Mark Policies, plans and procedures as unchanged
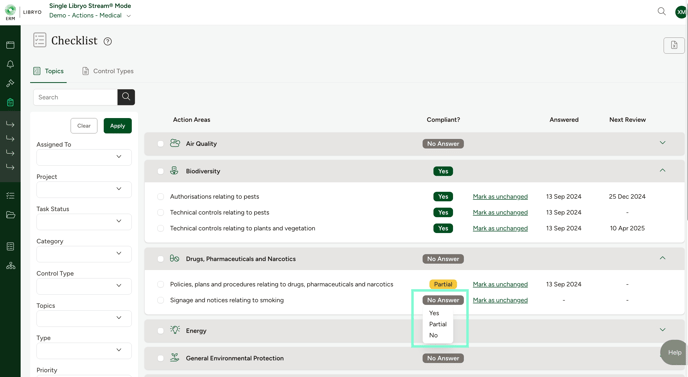The height and width of the screenshot is (377, 688). pos(500,284)
